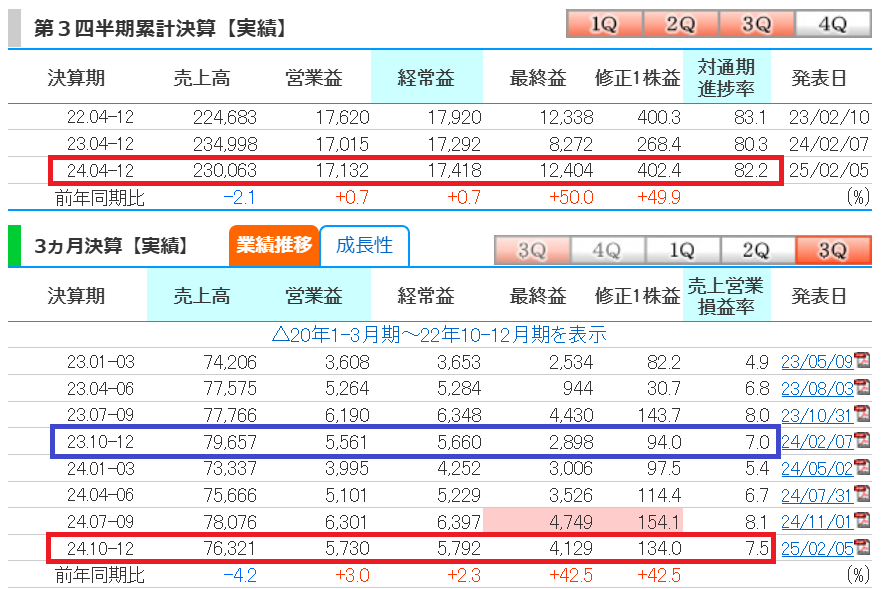Select announcement date 25/02/05 in cumulative table
The height and width of the screenshot is (589, 881).
[x=829, y=170]
